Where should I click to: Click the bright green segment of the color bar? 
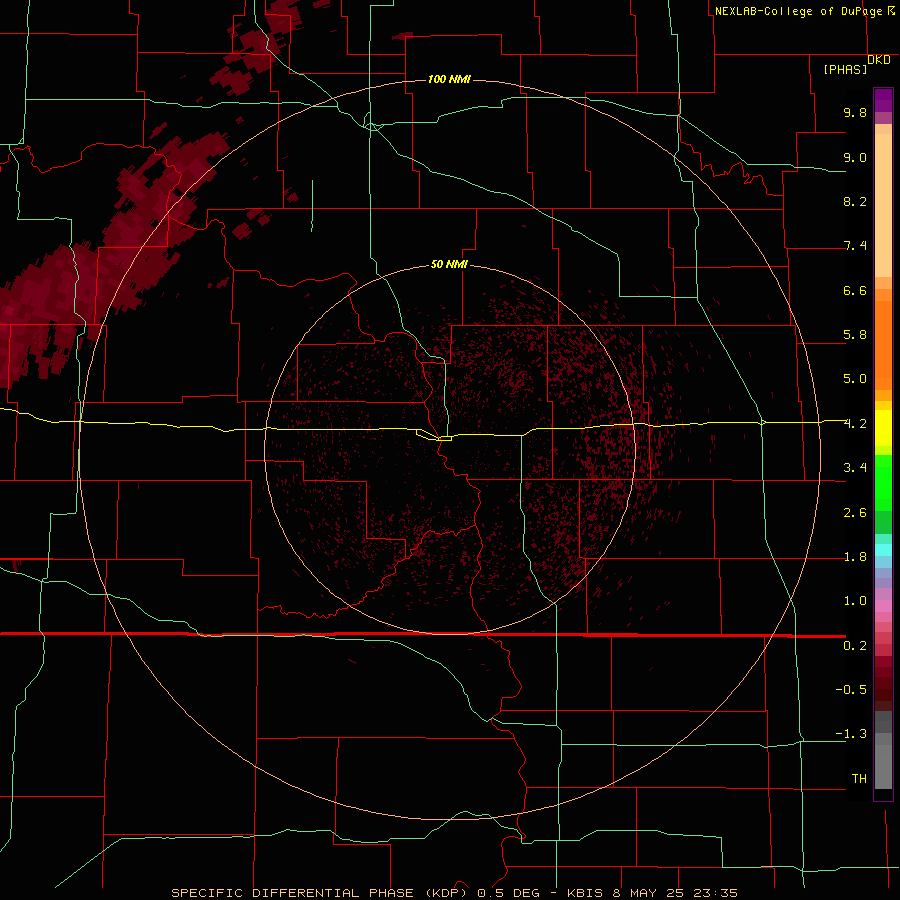point(883,483)
